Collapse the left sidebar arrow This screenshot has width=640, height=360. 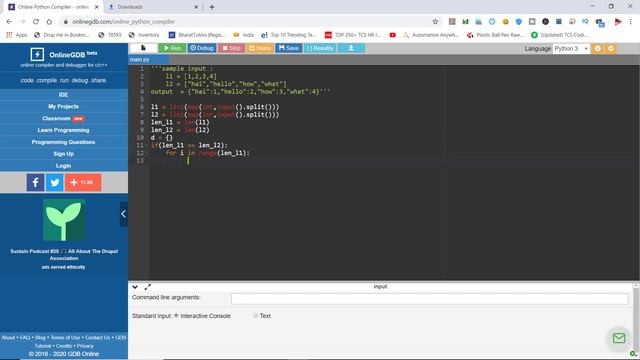[x=123, y=214]
